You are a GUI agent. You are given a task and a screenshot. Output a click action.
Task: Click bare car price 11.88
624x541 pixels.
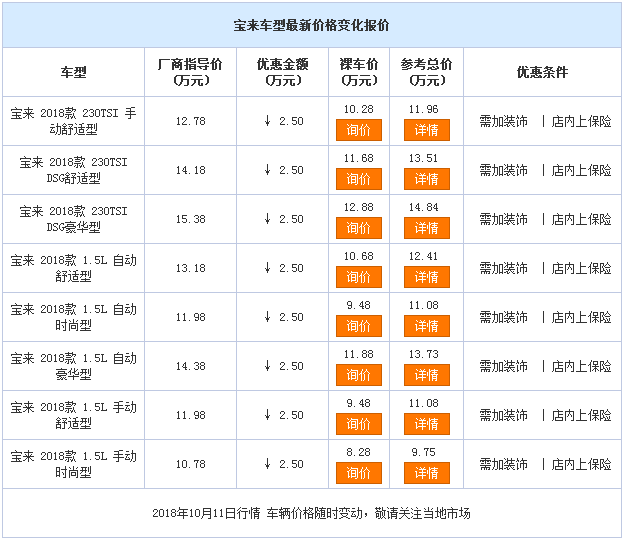[359, 354]
